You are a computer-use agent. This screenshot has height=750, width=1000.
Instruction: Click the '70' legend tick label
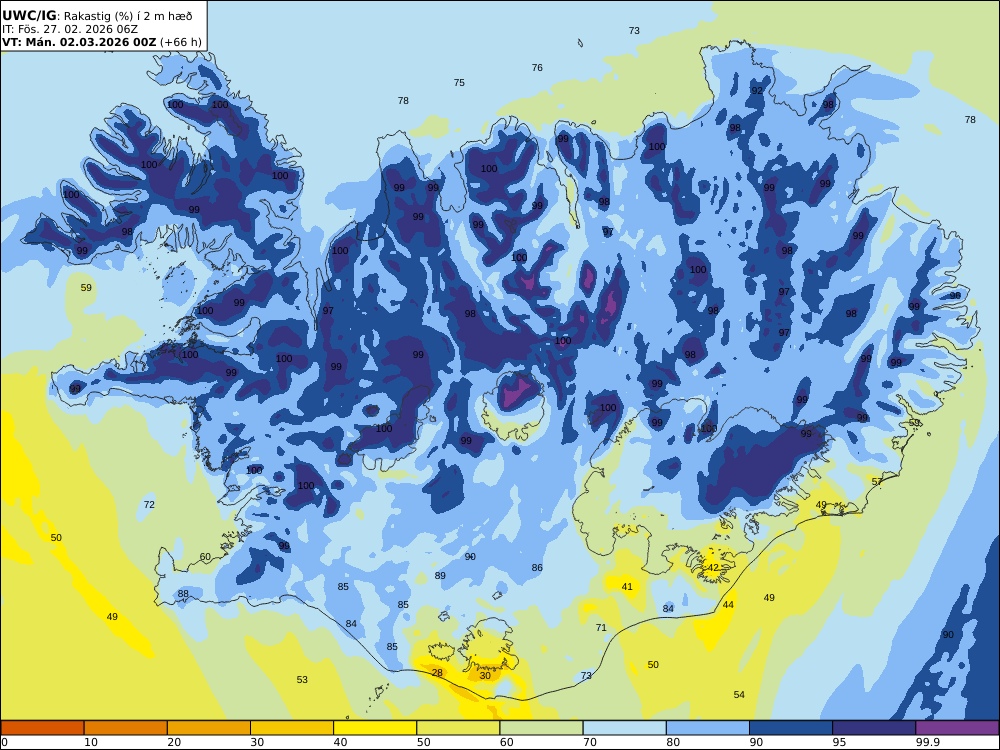(x=589, y=742)
